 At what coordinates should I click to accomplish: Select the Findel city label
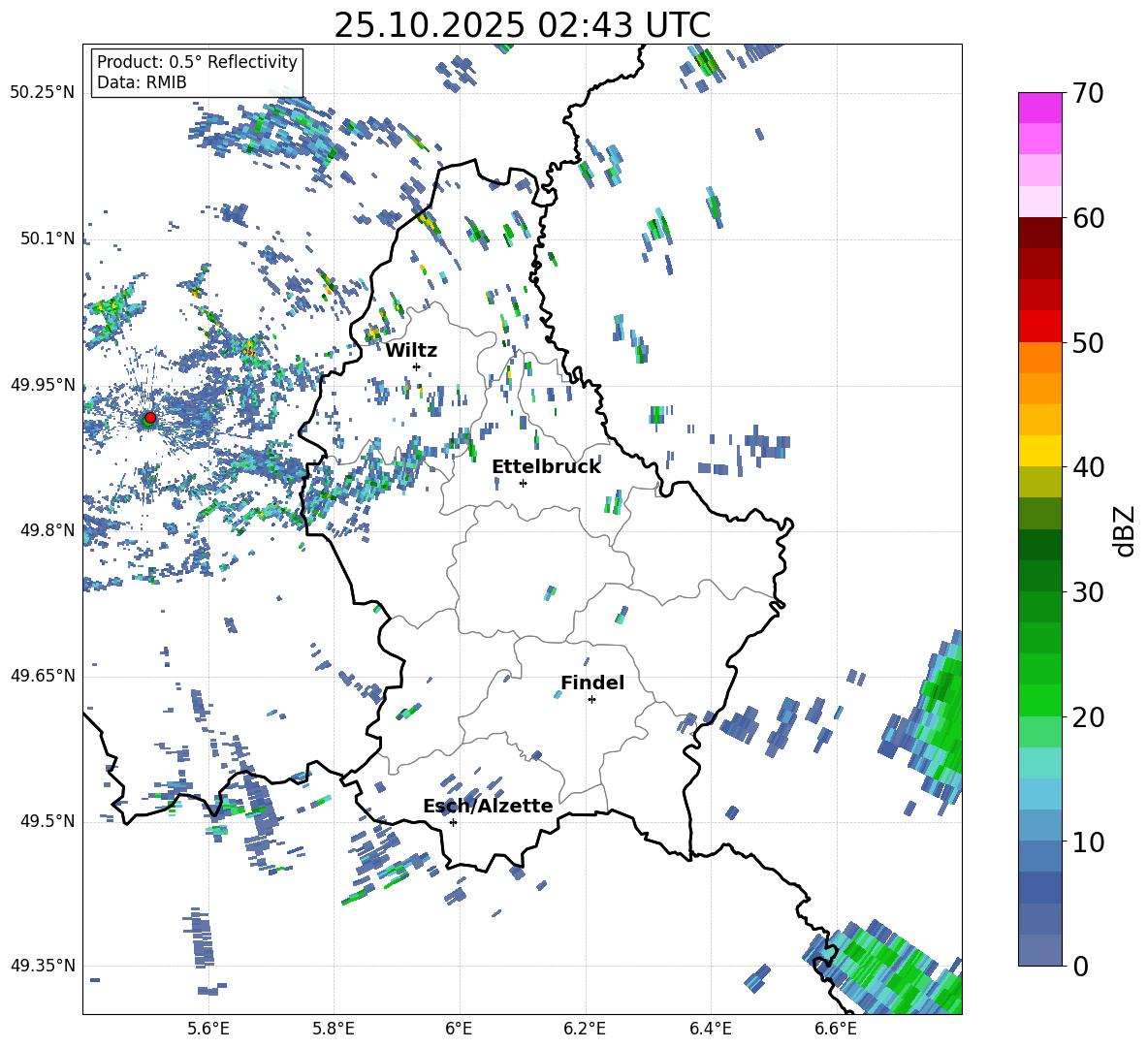pos(592,683)
